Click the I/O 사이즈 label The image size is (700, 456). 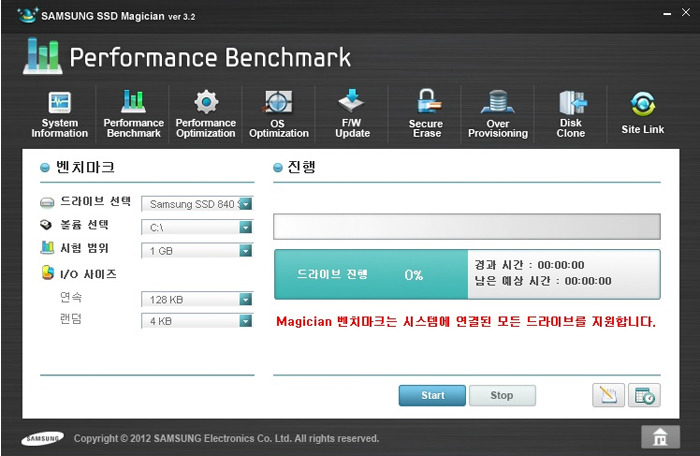point(88,274)
